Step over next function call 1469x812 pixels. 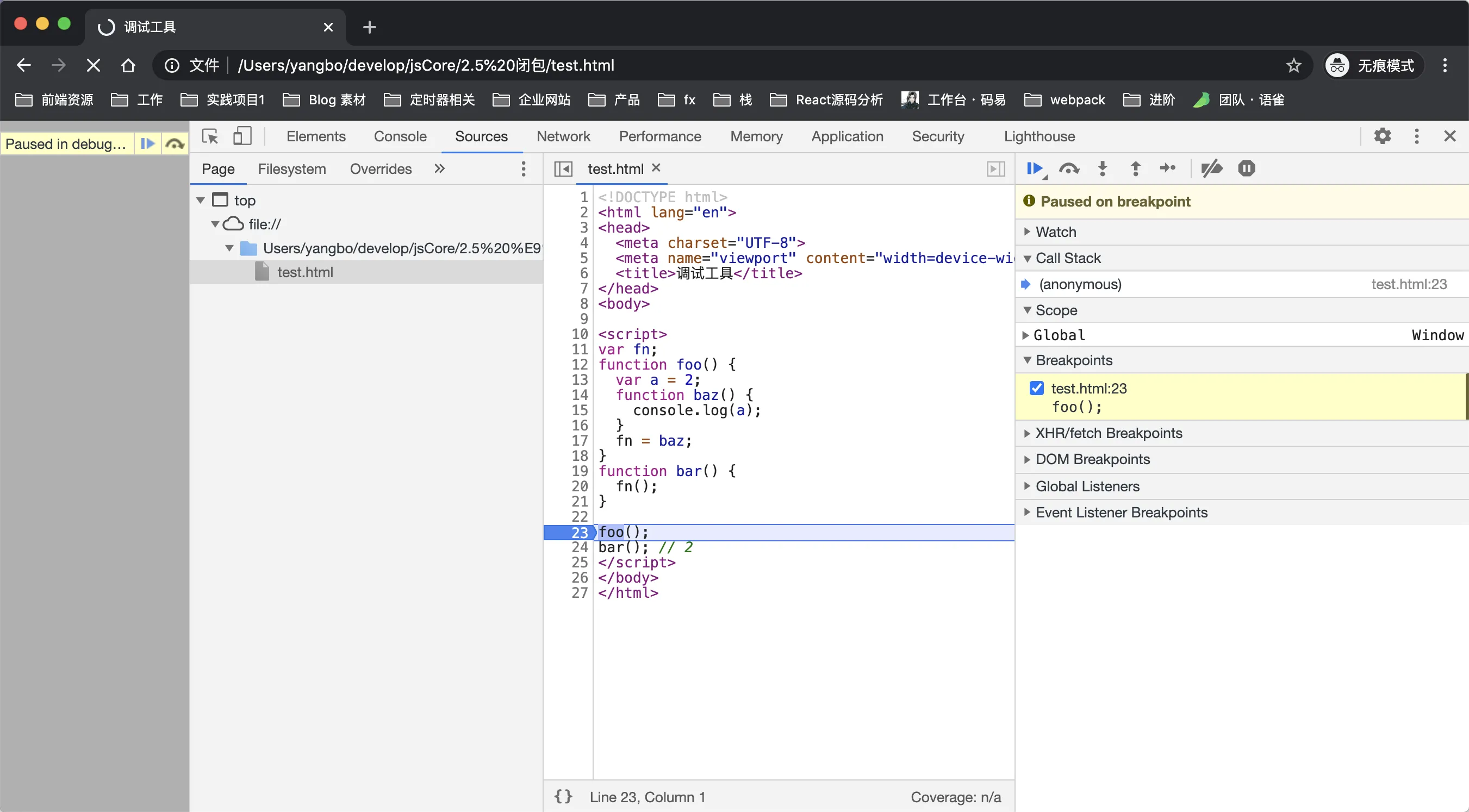[x=1069, y=169]
